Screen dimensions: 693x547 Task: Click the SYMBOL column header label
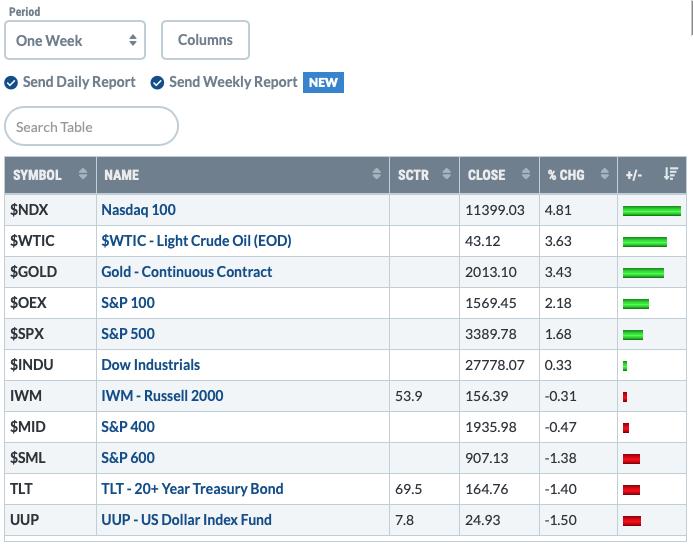tap(37, 175)
